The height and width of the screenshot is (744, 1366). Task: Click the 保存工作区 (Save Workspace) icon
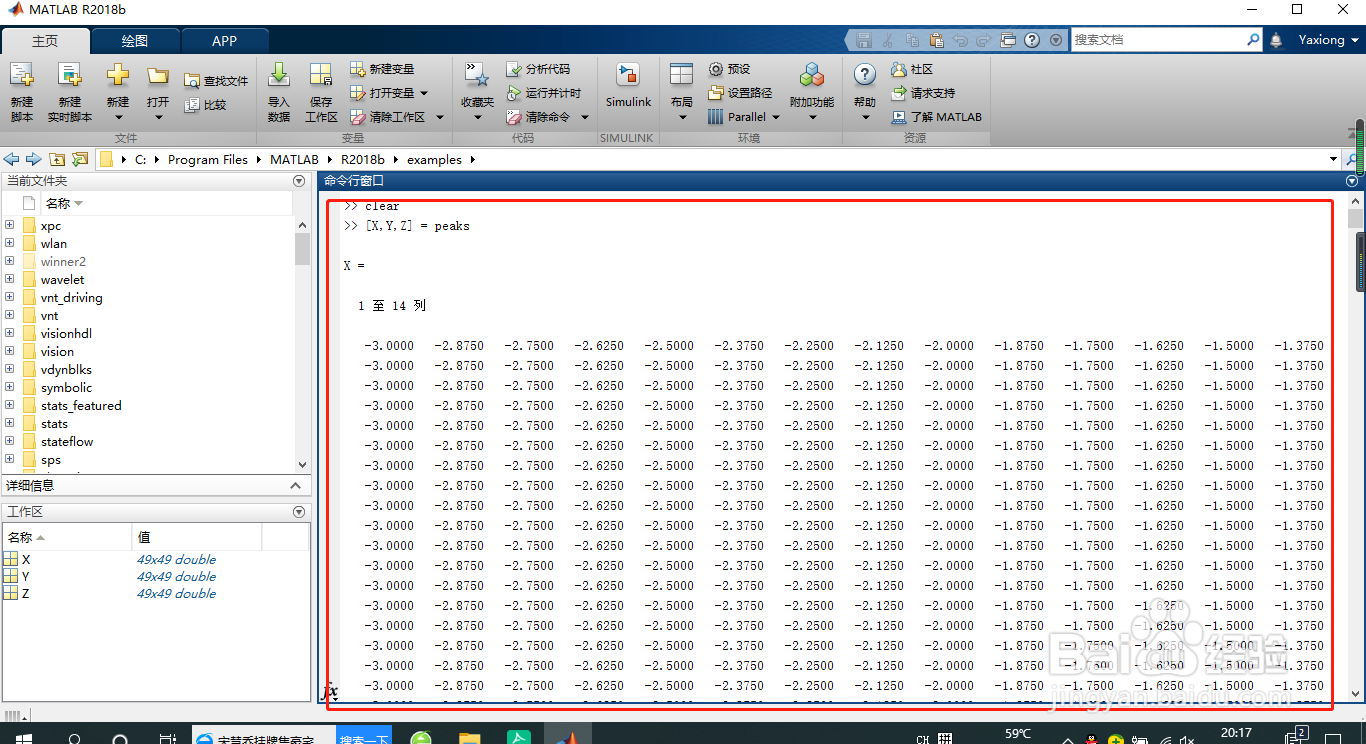(321, 75)
